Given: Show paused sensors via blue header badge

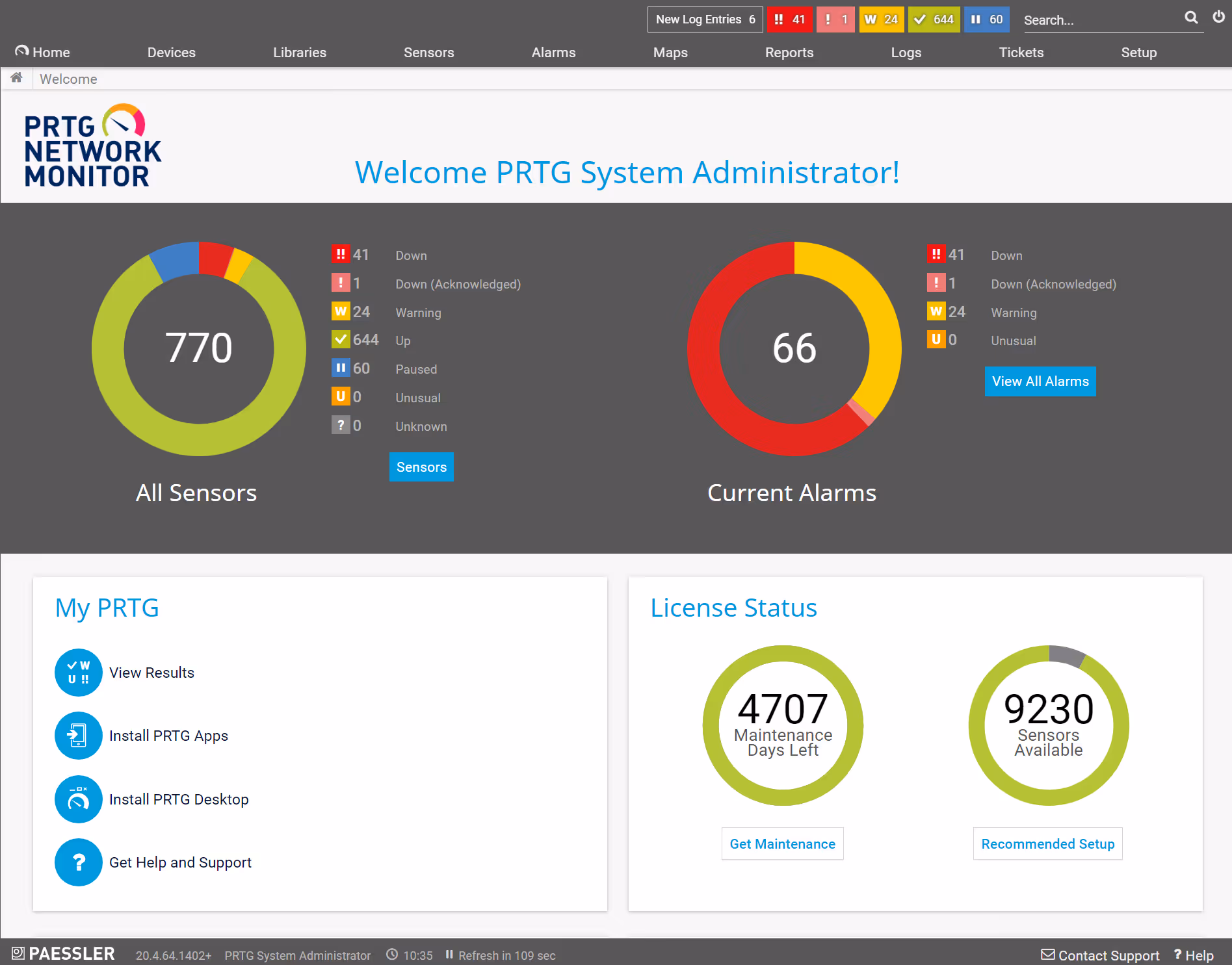Looking at the screenshot, I should 986,19.
